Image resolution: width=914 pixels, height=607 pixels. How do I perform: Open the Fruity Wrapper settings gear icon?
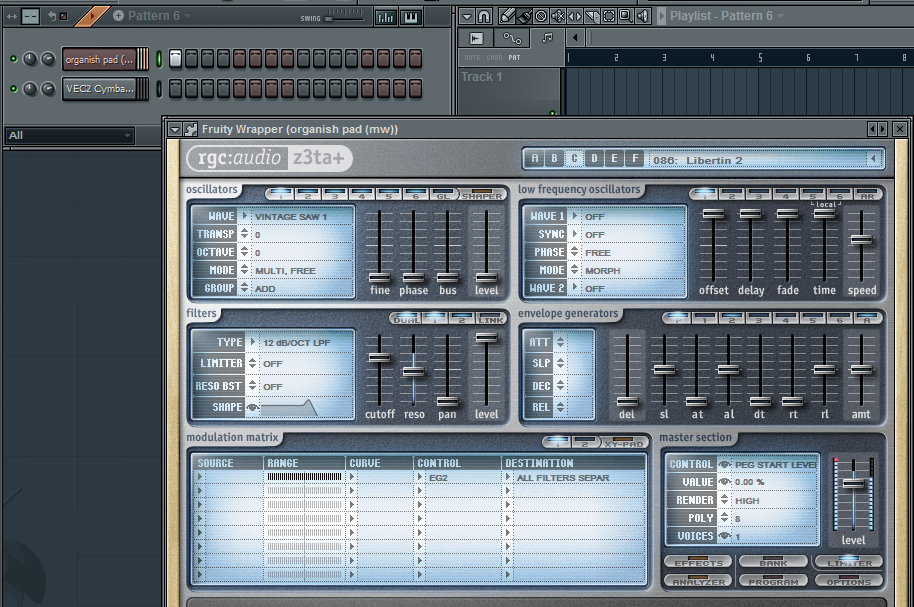191,129
